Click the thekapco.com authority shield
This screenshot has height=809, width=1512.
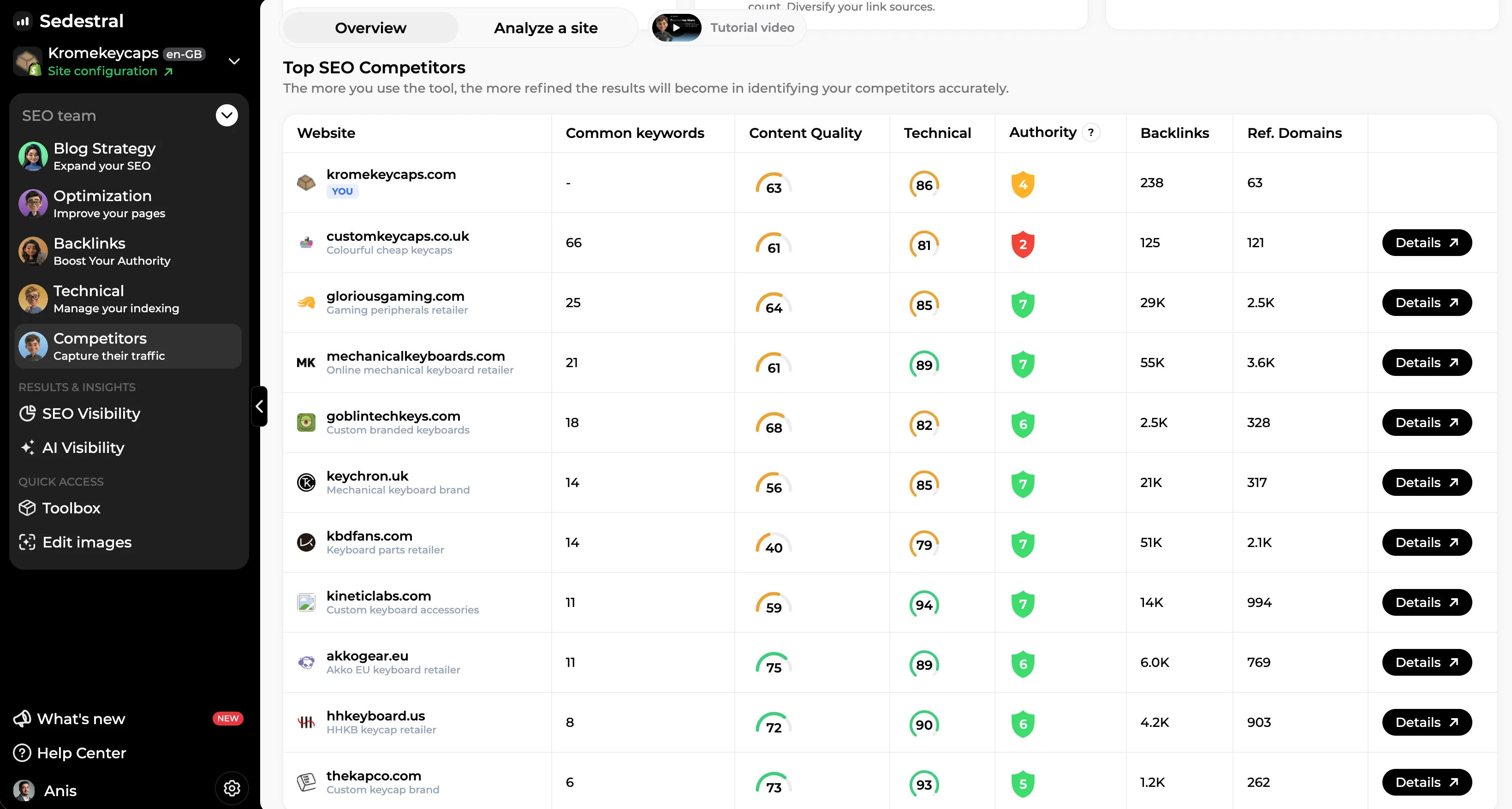tap(1023, 784)
